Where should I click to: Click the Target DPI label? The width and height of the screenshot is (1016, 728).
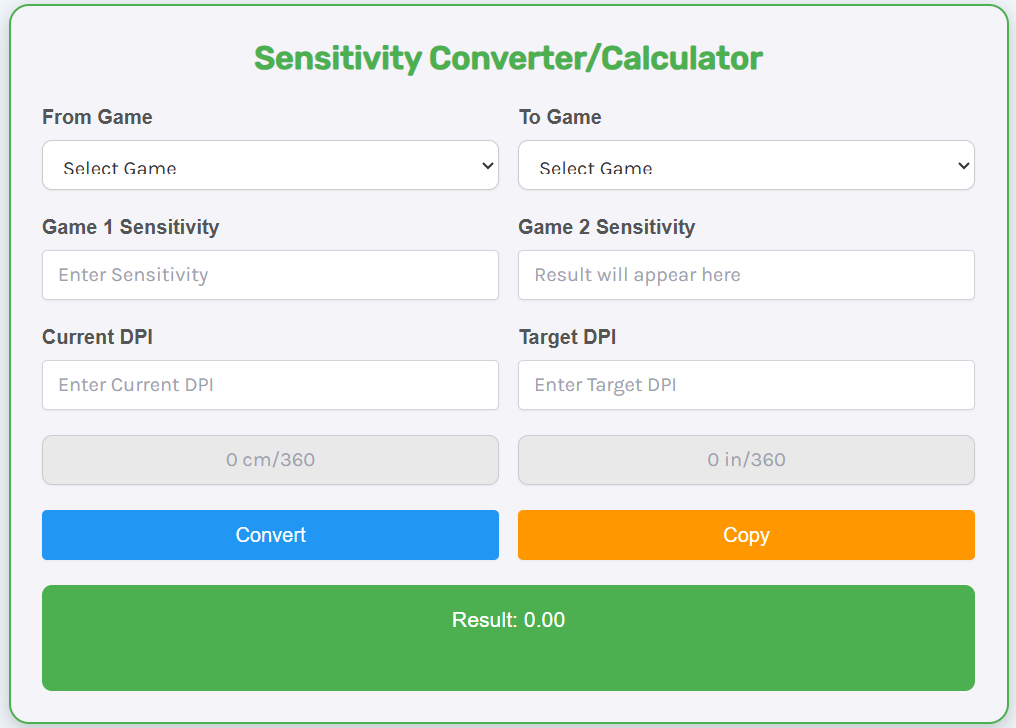click(567, 337)
